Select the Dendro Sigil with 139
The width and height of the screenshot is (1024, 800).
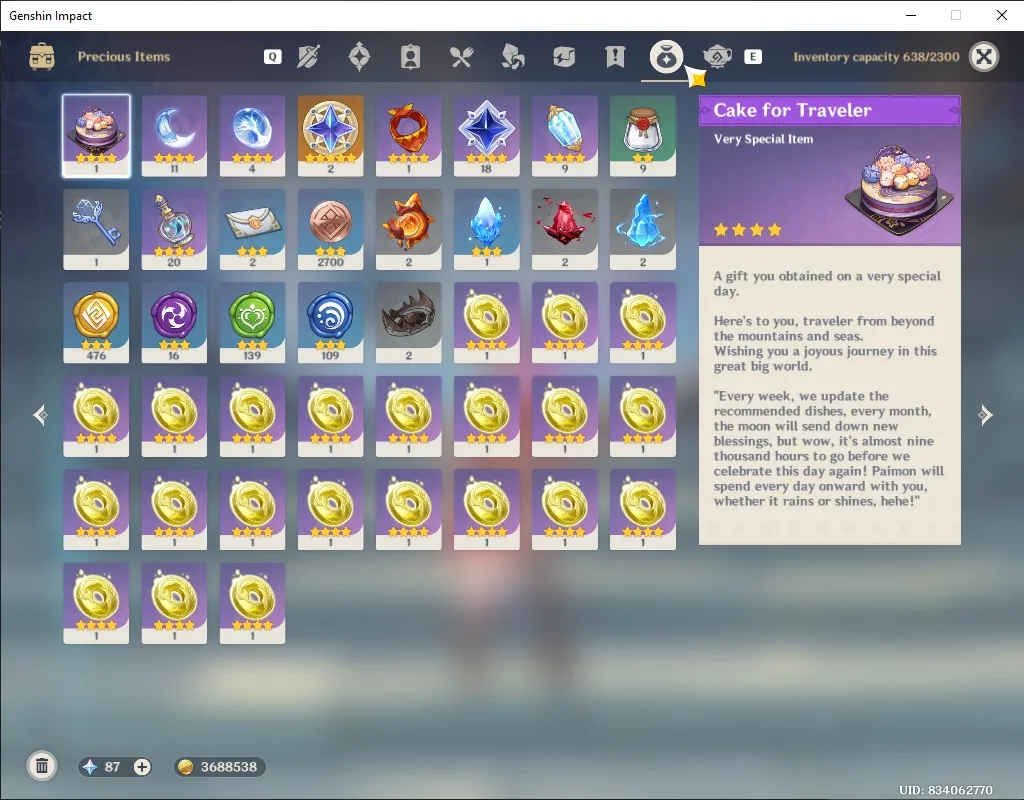click(x=252, y=323)
